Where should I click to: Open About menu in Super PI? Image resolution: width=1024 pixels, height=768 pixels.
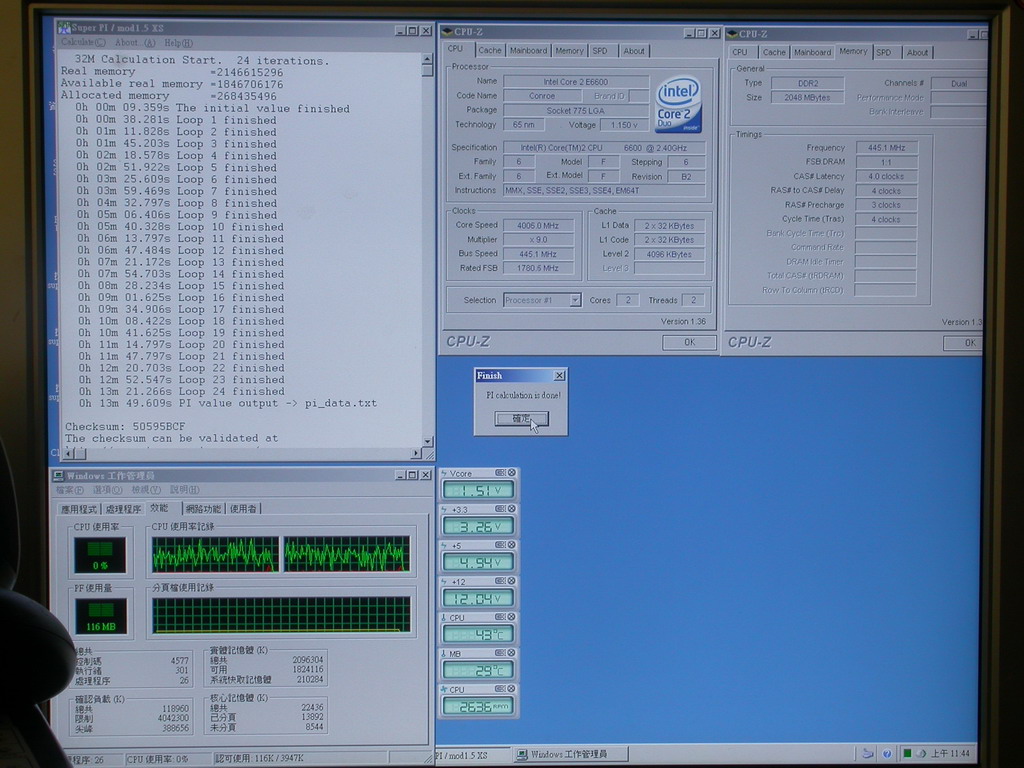(135, 42)
